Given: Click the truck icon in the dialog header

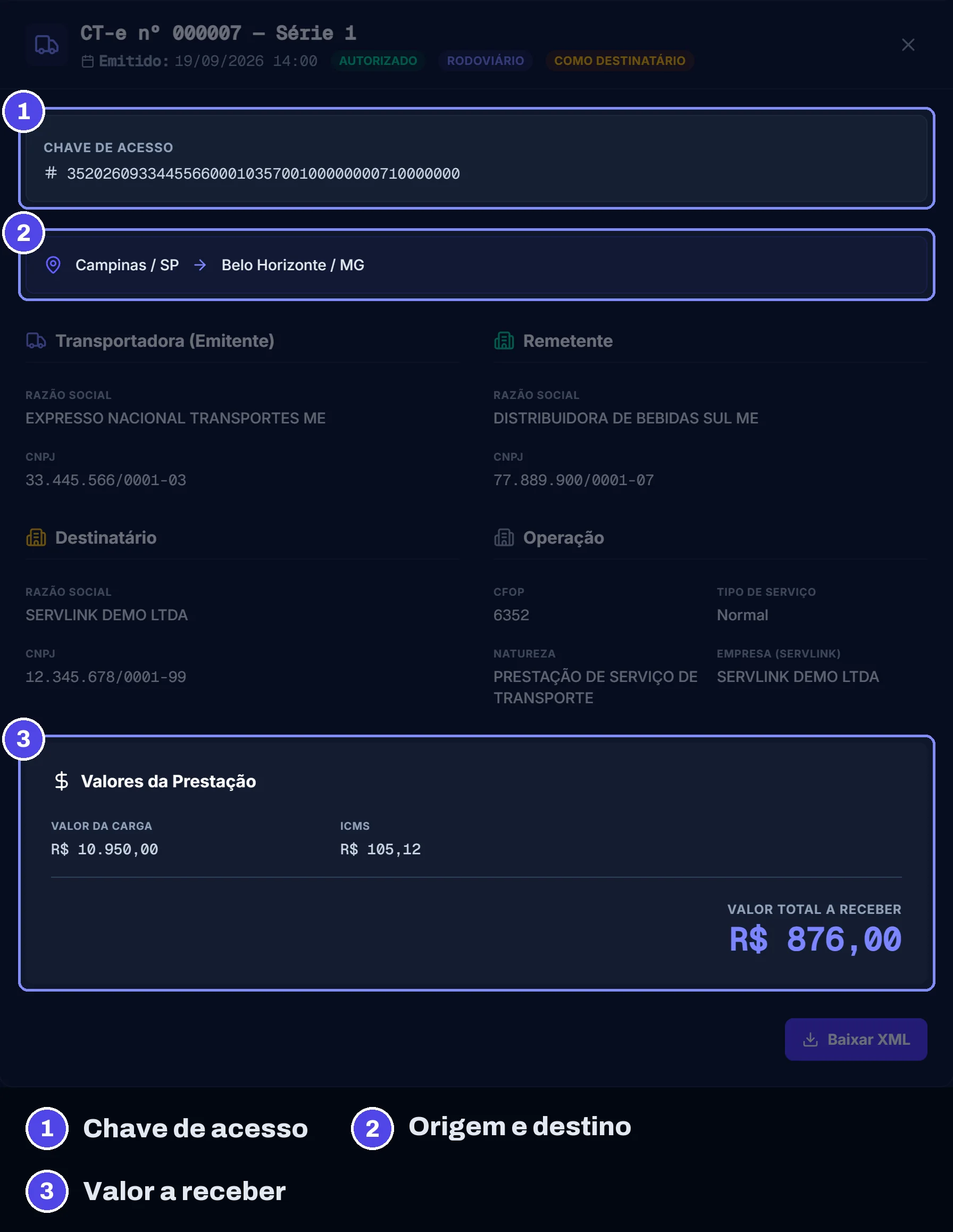Looking at the screenshot, I should point(46,45).
